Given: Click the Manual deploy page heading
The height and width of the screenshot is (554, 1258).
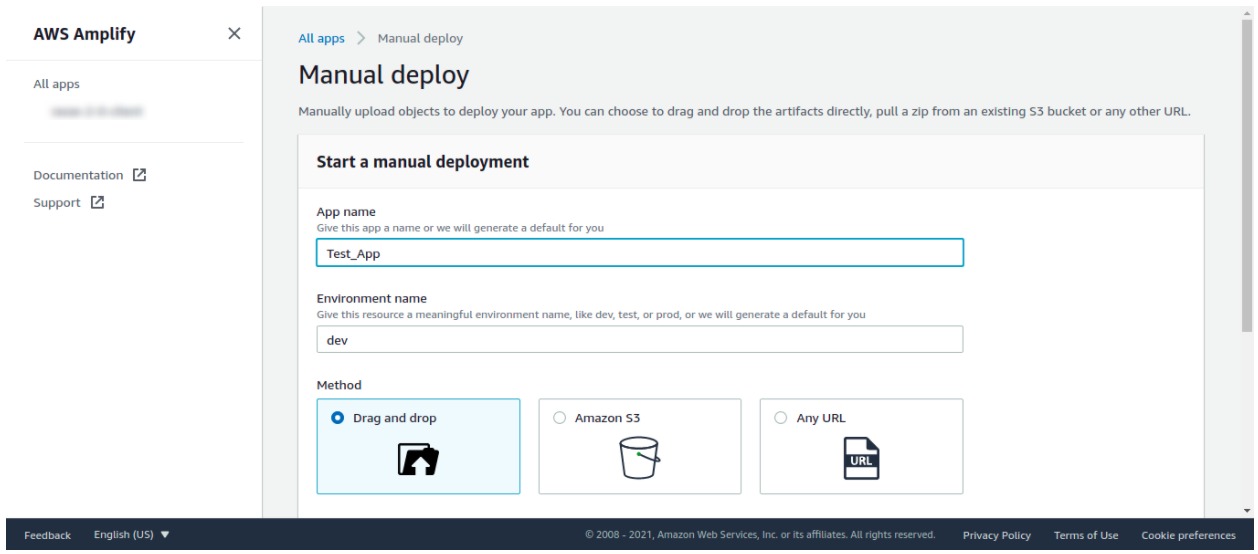Looking at the screenshot, I should tap(384, 75).
